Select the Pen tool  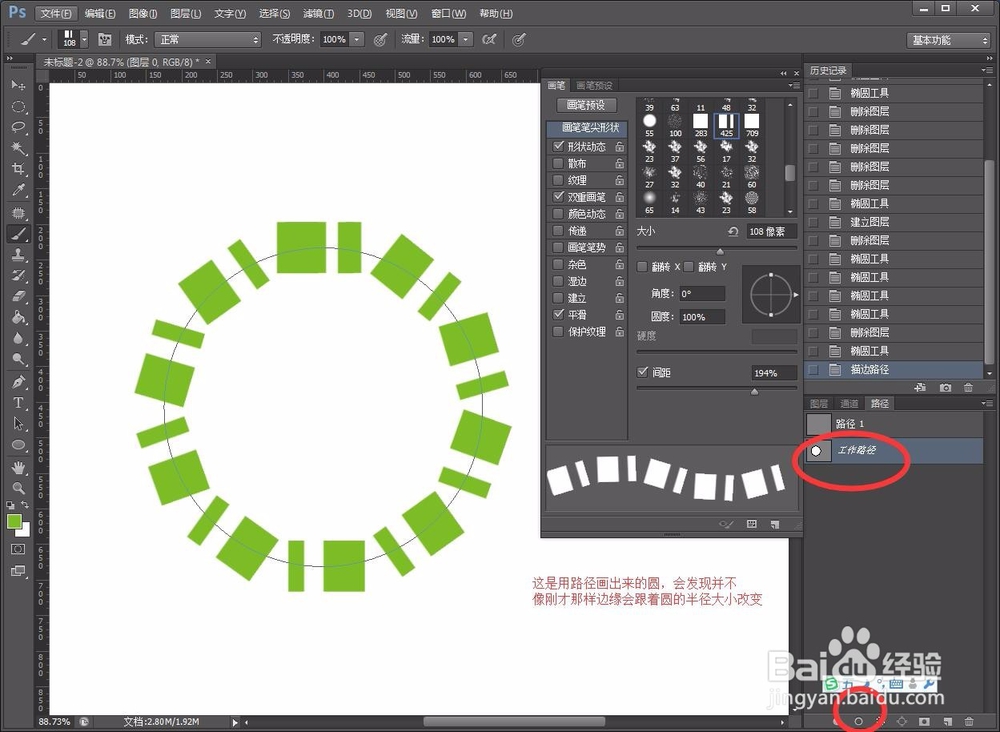click(18, 382)
